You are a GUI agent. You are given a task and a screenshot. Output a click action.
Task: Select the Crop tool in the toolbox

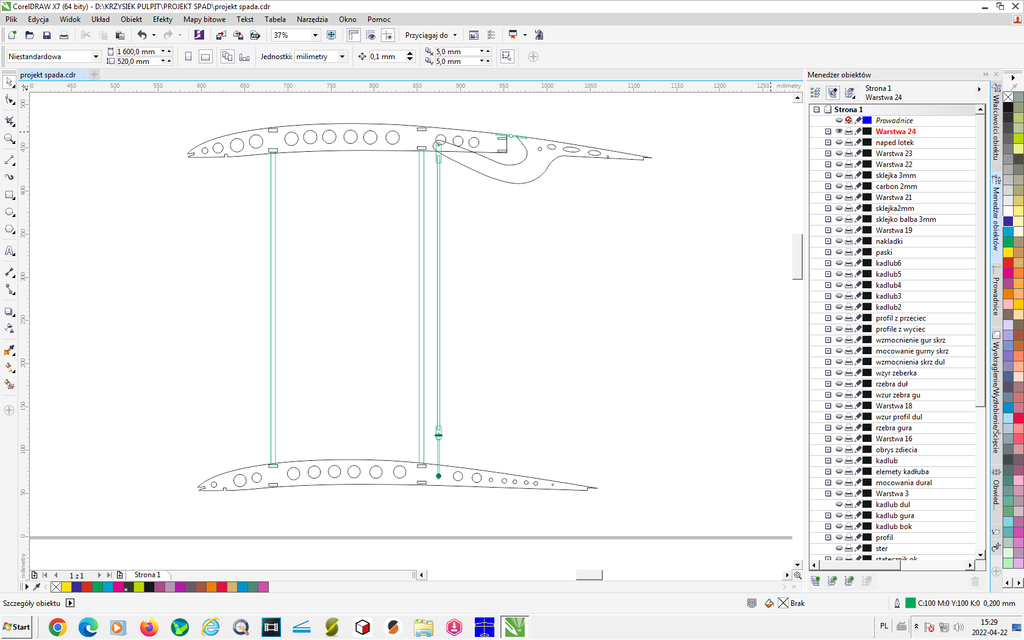tap(10, 120)
